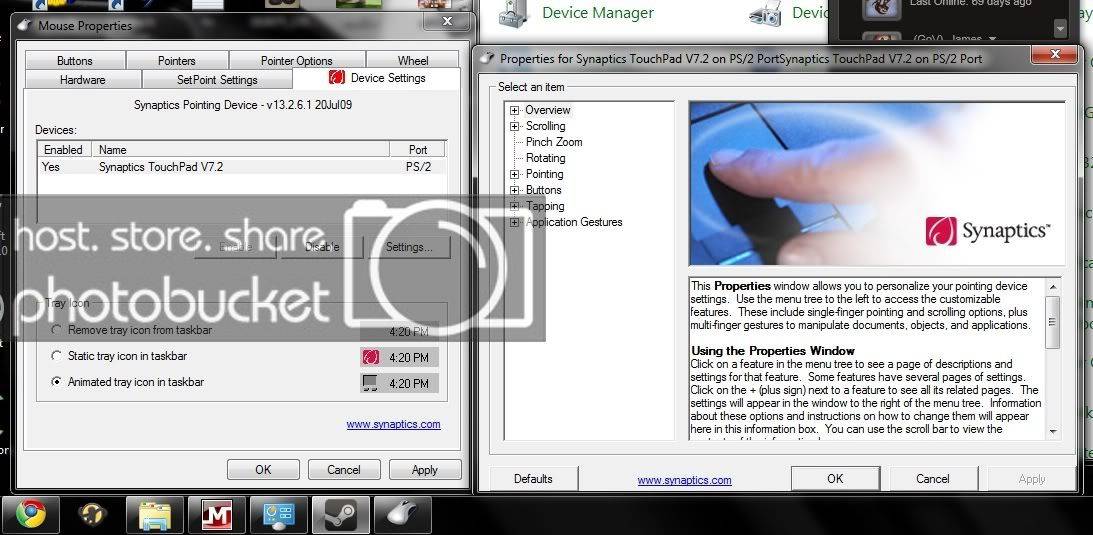Close the Mouse Properties window

click(x=448, y=22)
